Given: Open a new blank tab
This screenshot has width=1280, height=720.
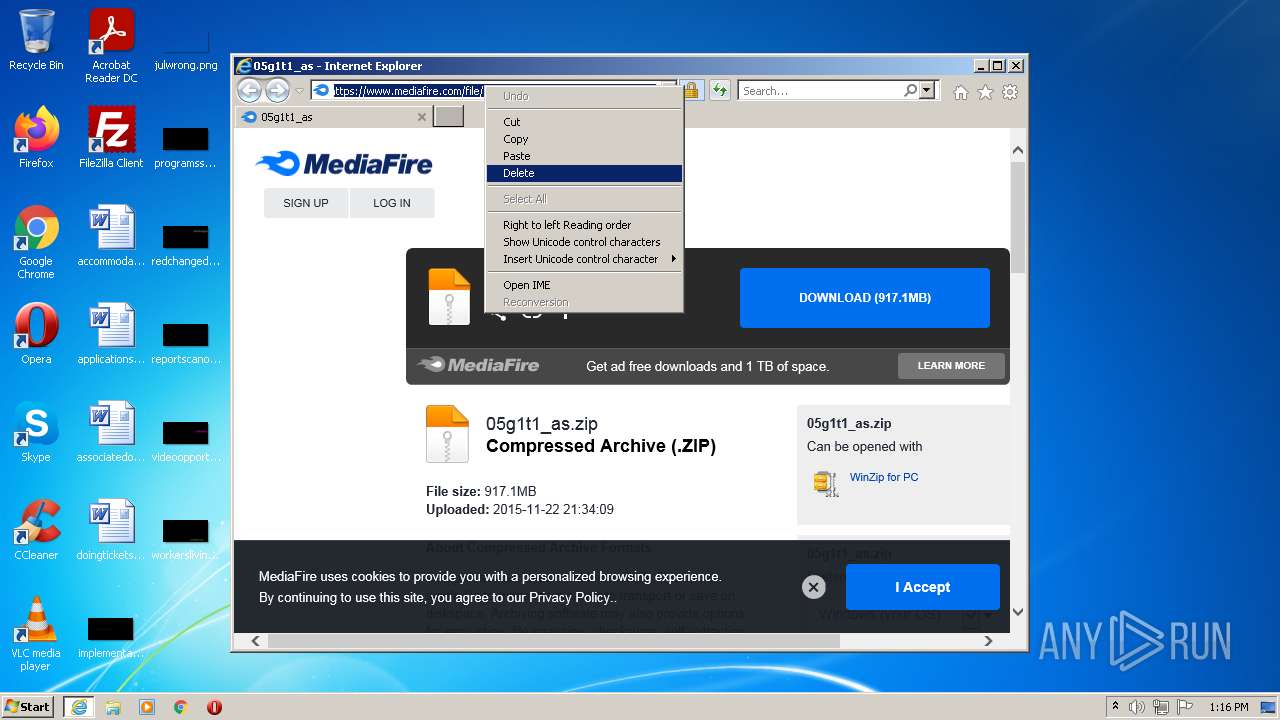Looking at the screenshot, I should click(449, 117).
